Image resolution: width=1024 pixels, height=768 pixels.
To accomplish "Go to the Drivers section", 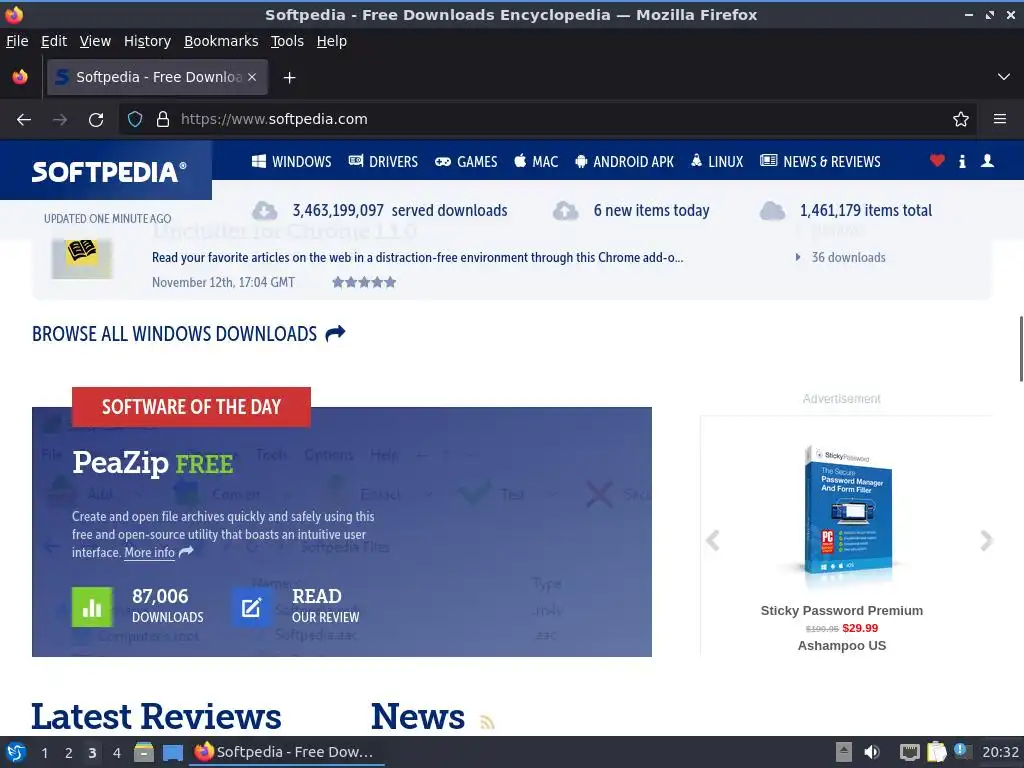I will pyautogui.click(x=383, y=161).
